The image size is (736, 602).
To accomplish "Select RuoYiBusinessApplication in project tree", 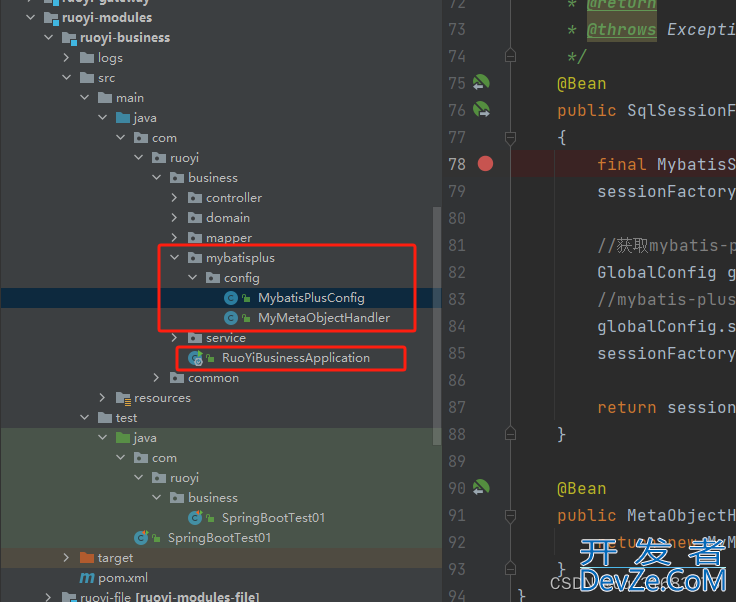I will (296, 358).
